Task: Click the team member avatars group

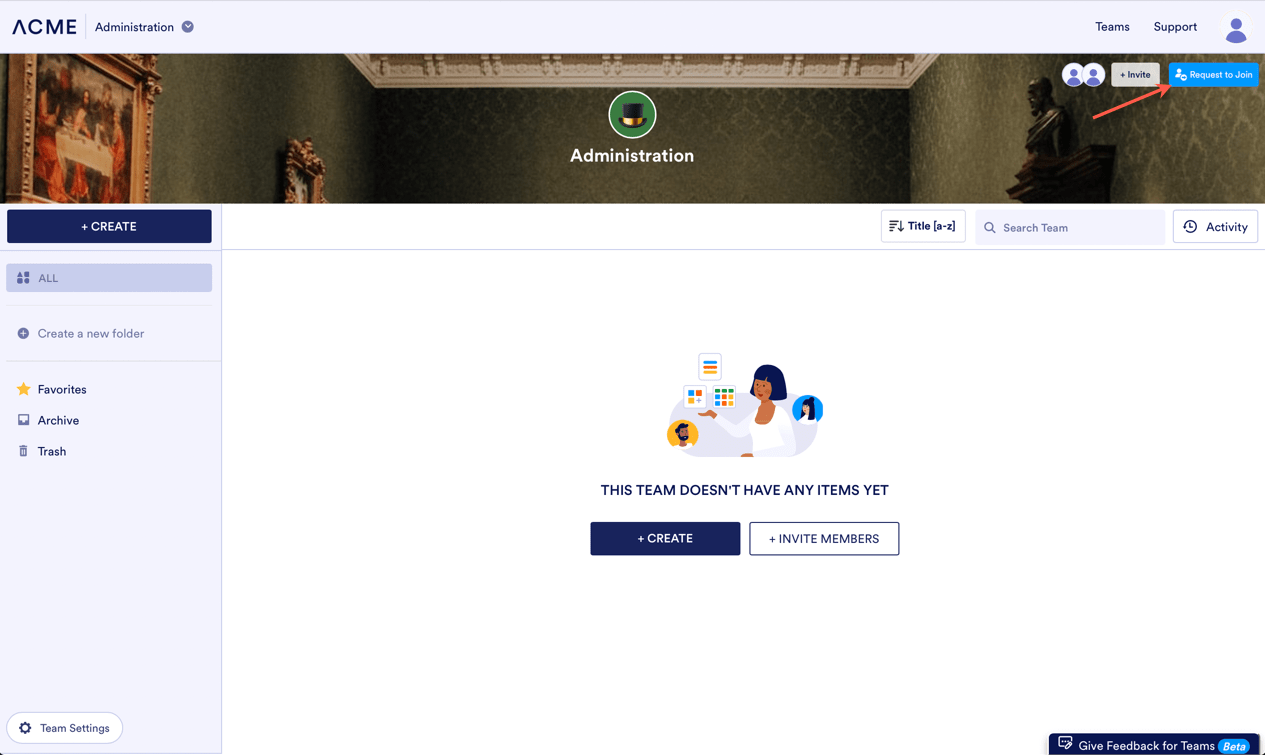Action: click(1083, 75)
